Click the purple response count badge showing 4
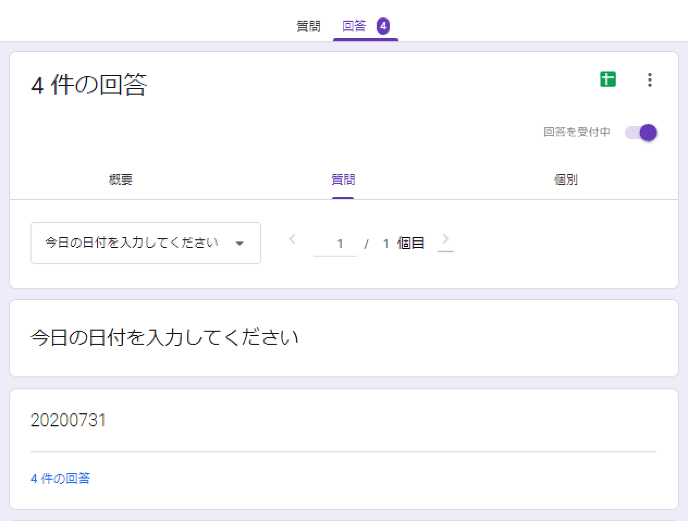This screenshot has height=521, width=688. tap(383, 26)
